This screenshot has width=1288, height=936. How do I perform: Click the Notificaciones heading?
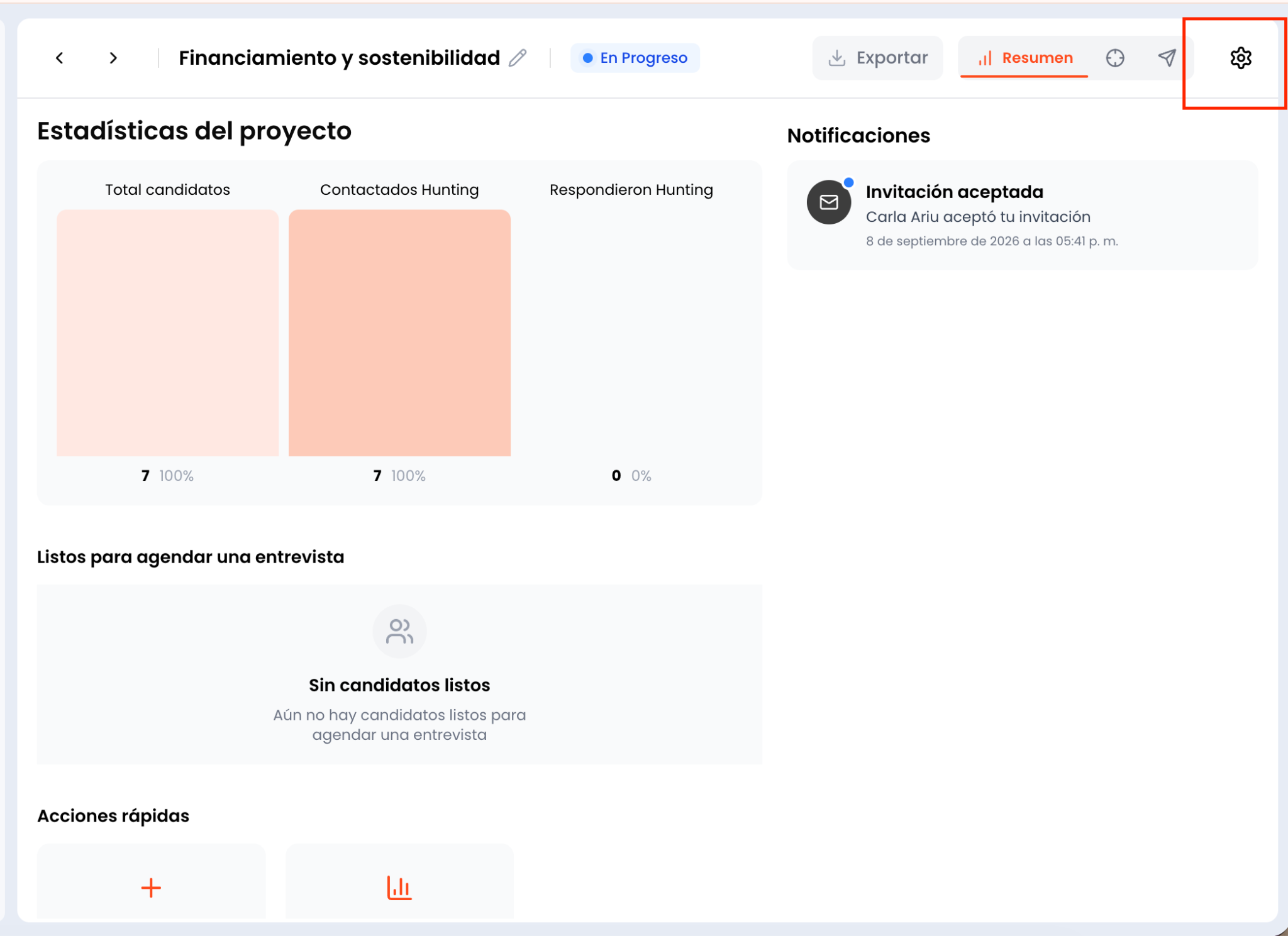(858, 136)
